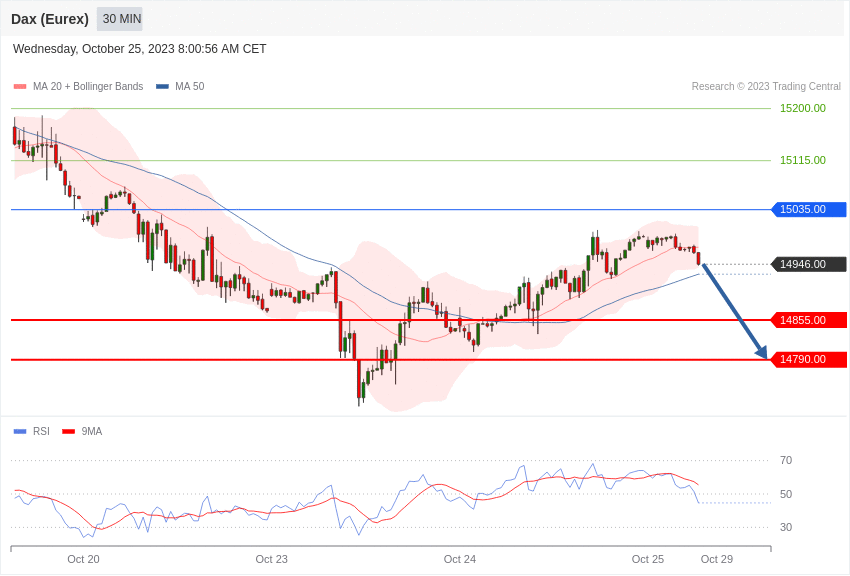Screen dimensions: 850x576
Task: Click the blue 15035.00 pivot price tag
Action: [x=809, y=209]
